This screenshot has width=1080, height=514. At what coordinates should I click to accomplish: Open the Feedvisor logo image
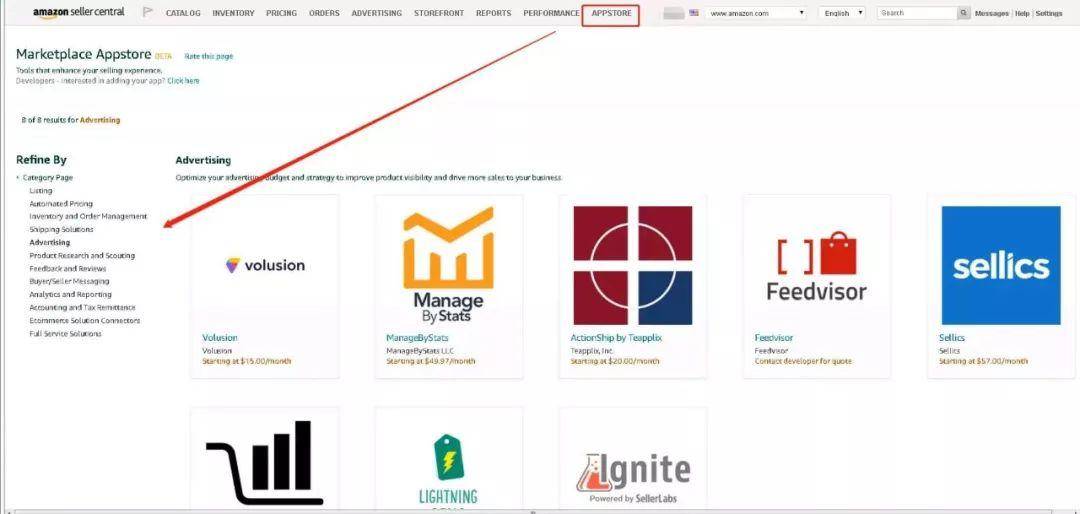pyautogui.click(x=817, y=265)
